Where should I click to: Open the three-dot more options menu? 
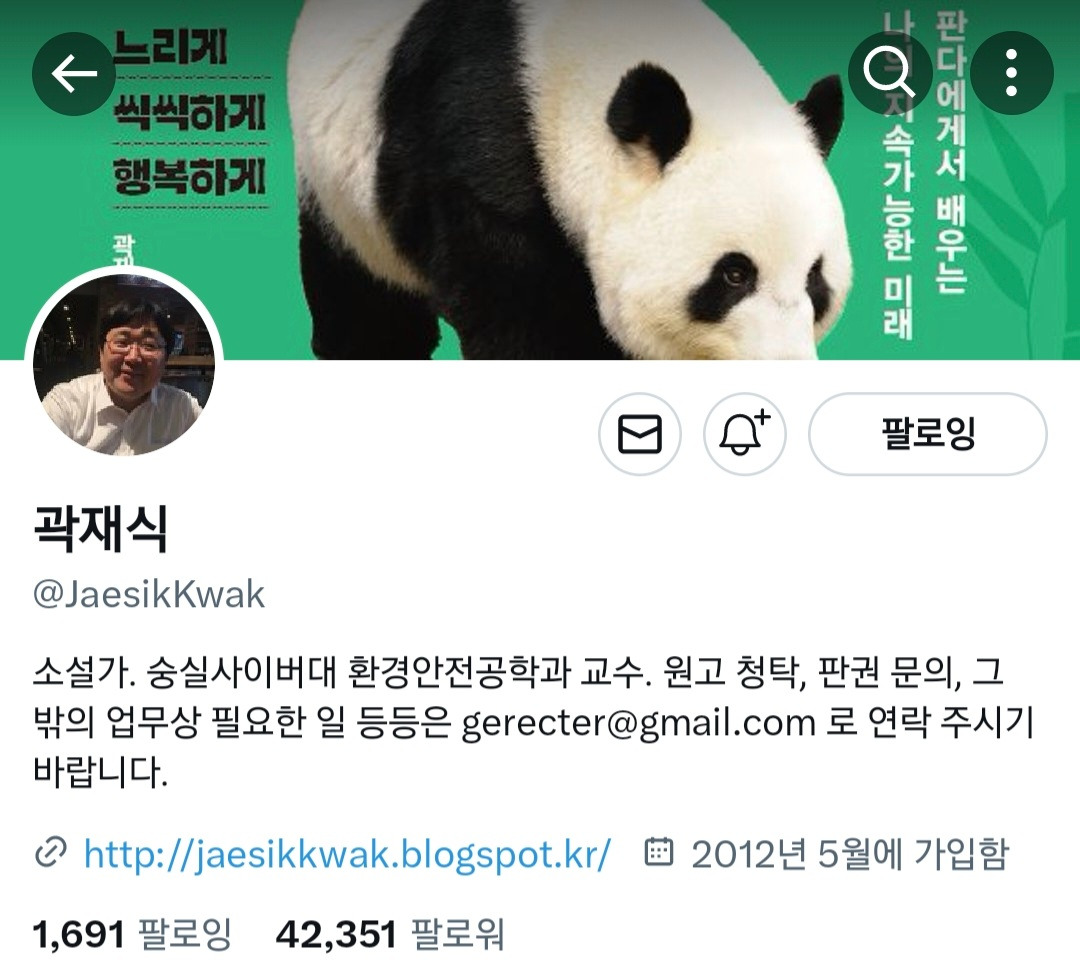pyautogui.click(x=1011, y=72)
